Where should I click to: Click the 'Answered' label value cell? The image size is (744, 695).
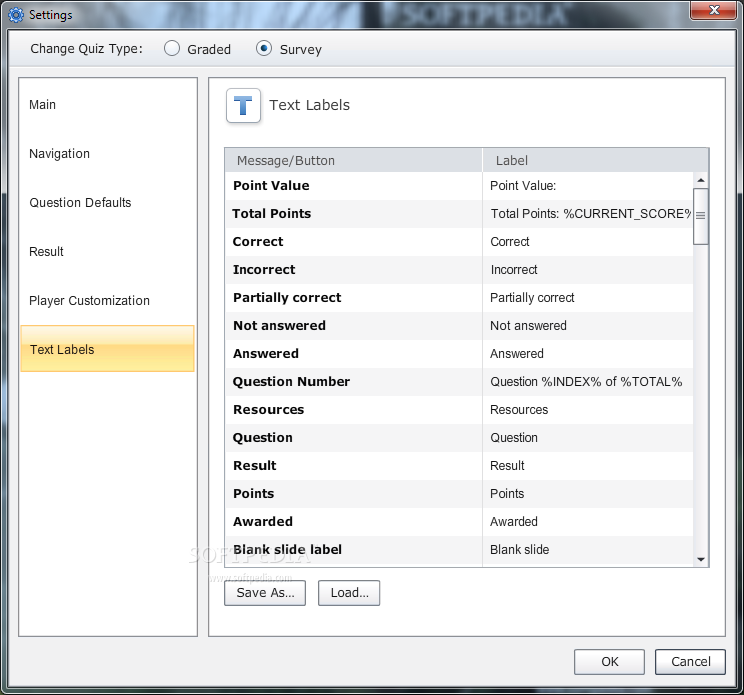coord(587,353)
